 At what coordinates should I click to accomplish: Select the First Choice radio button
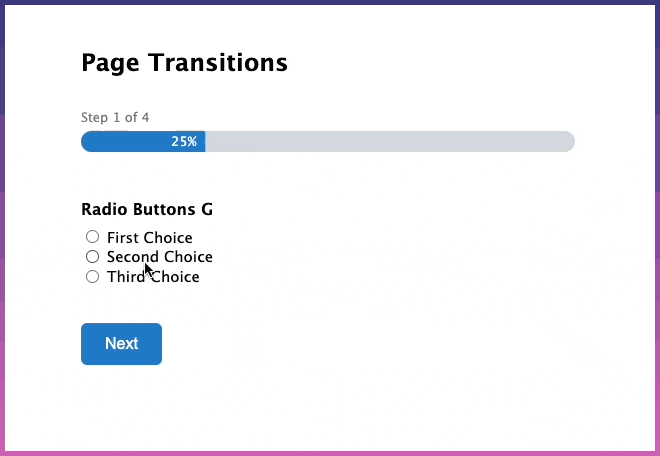[x=92, y=237]
